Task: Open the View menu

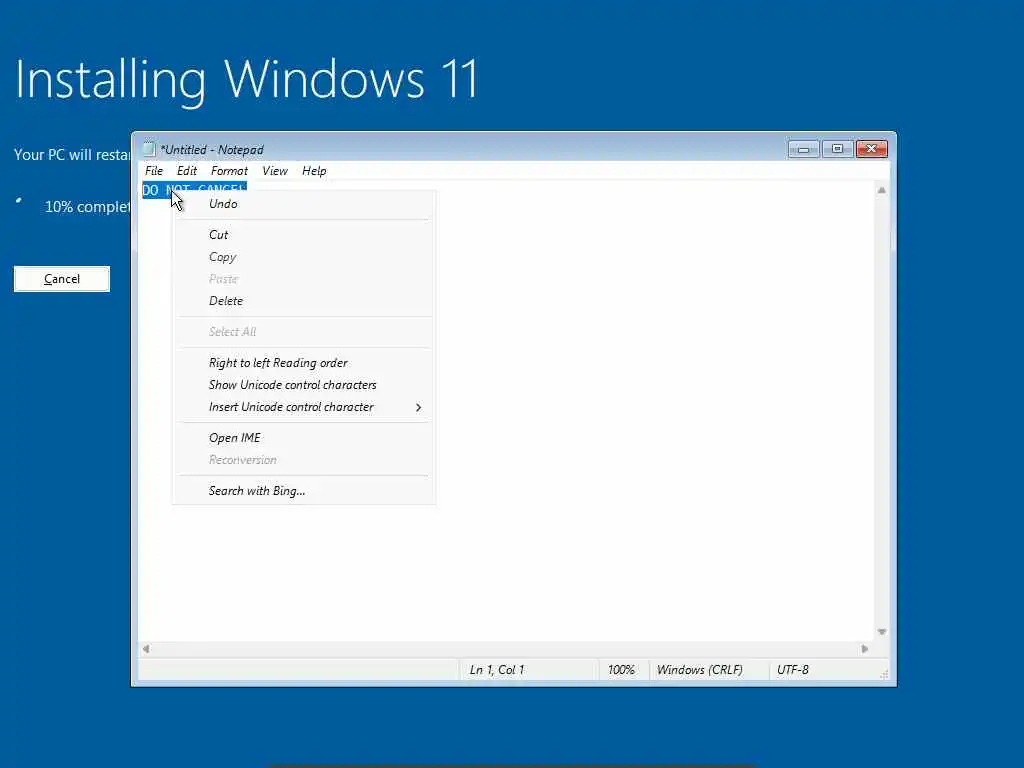Action: pyautogui.click(x=275, y=171)
